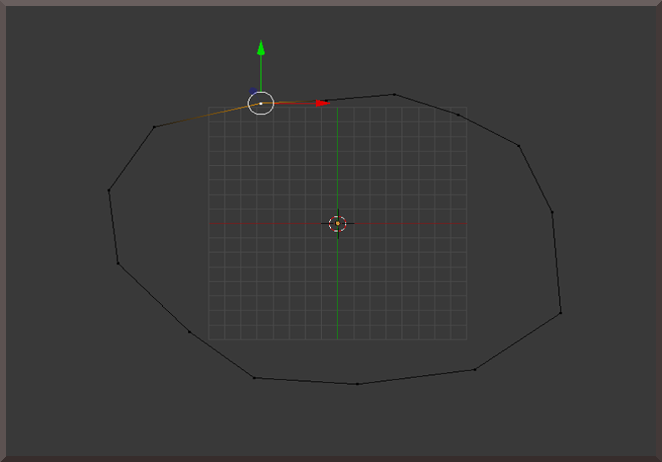Screen dimensions: 662x462
Task: Select the lower-right corner vertex of the loop
Action: (474, 369)
